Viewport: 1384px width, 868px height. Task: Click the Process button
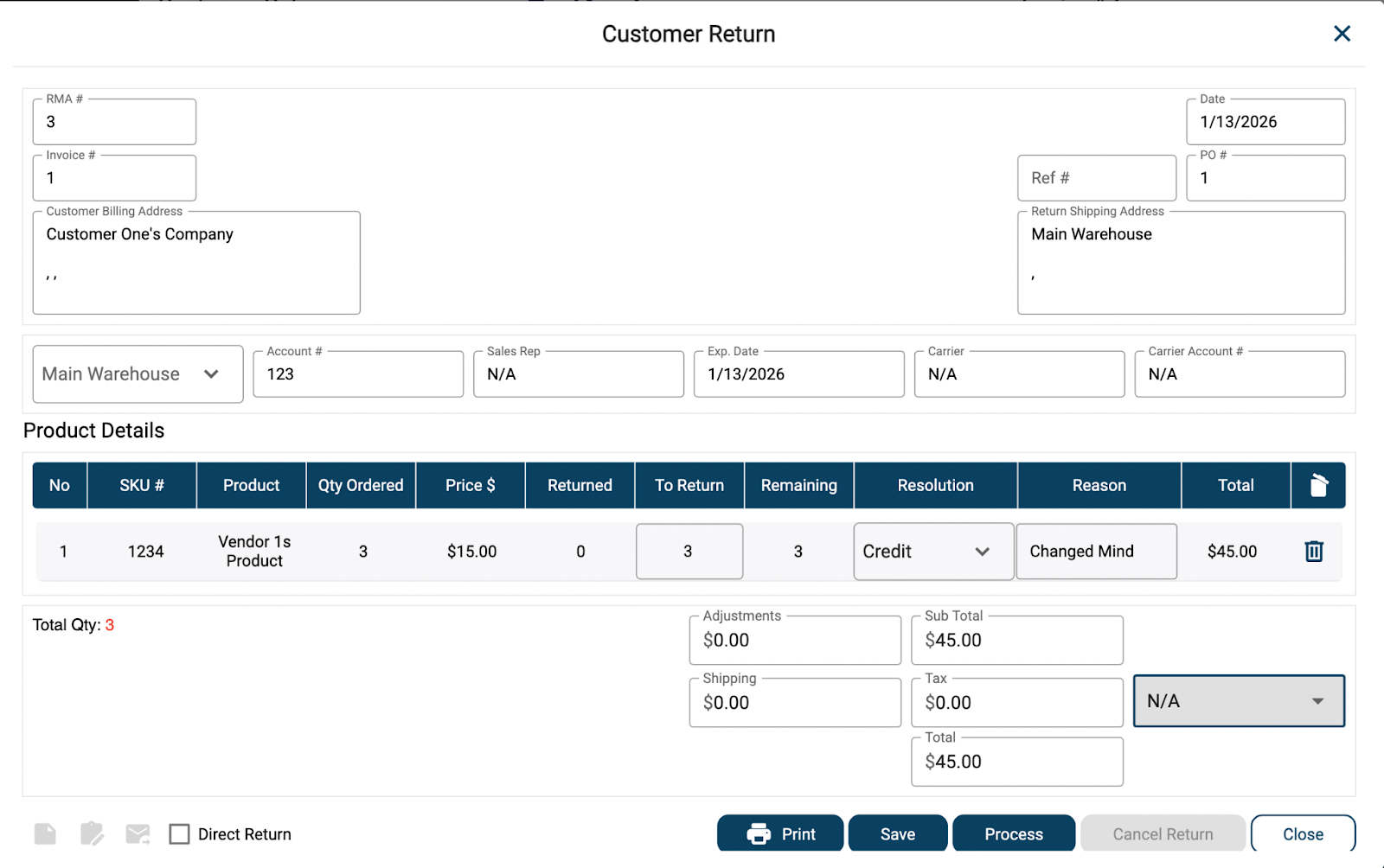point(1013,833)
